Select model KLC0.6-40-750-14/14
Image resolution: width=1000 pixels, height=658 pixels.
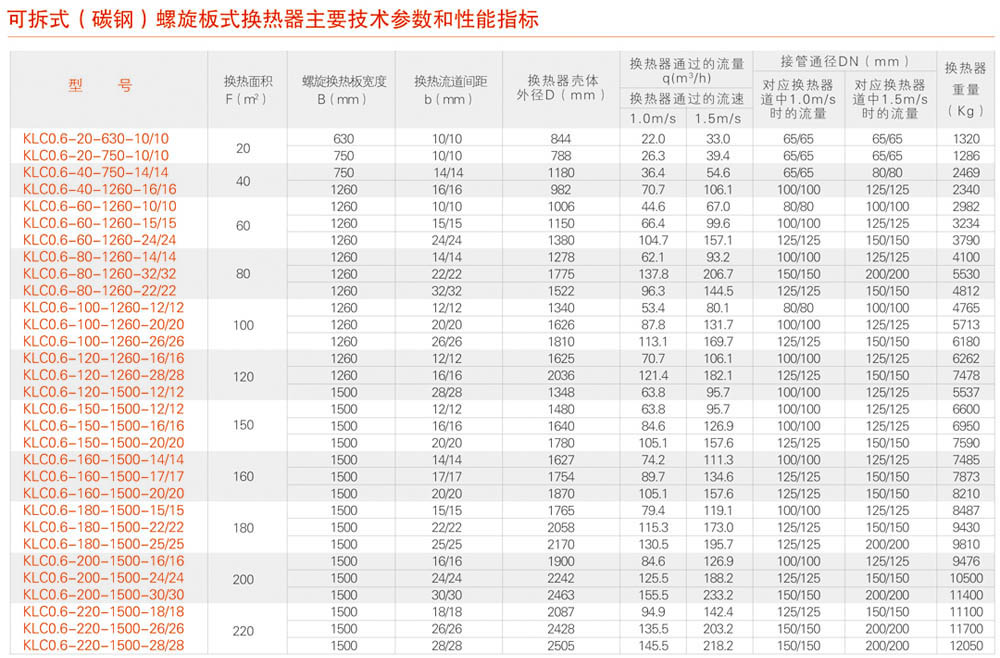[x=96, y=172]
